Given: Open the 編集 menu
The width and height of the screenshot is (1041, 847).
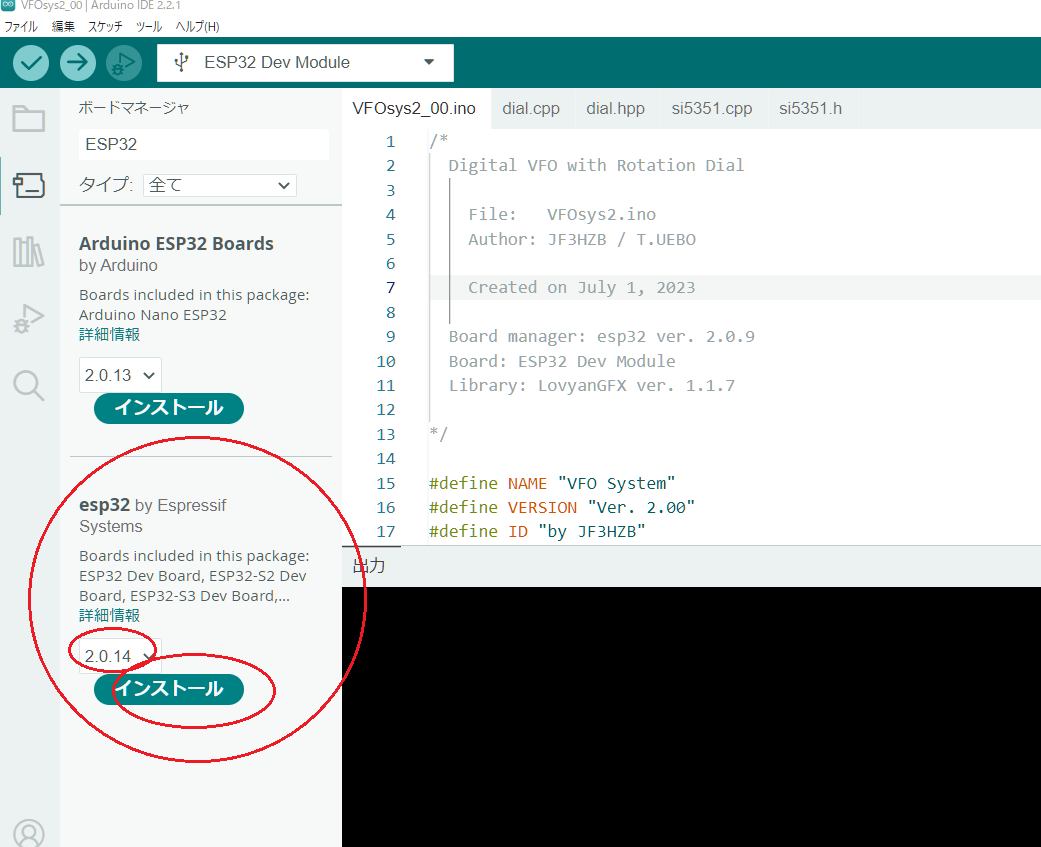Looking at the screenshot, I should click(63, 27).
